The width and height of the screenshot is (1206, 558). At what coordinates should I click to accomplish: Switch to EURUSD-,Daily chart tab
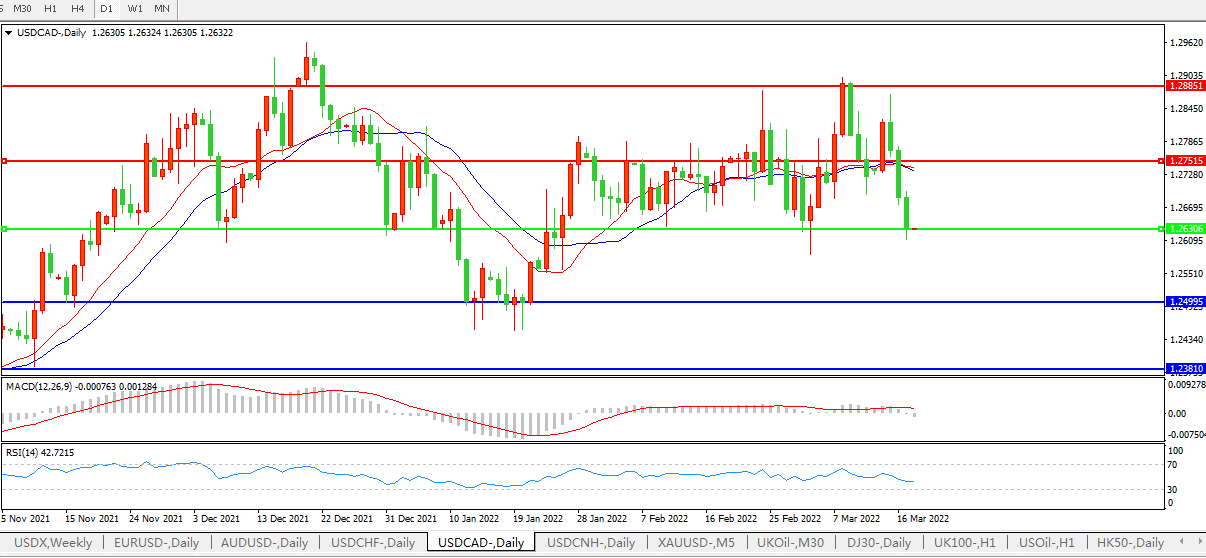pos(155,542)
